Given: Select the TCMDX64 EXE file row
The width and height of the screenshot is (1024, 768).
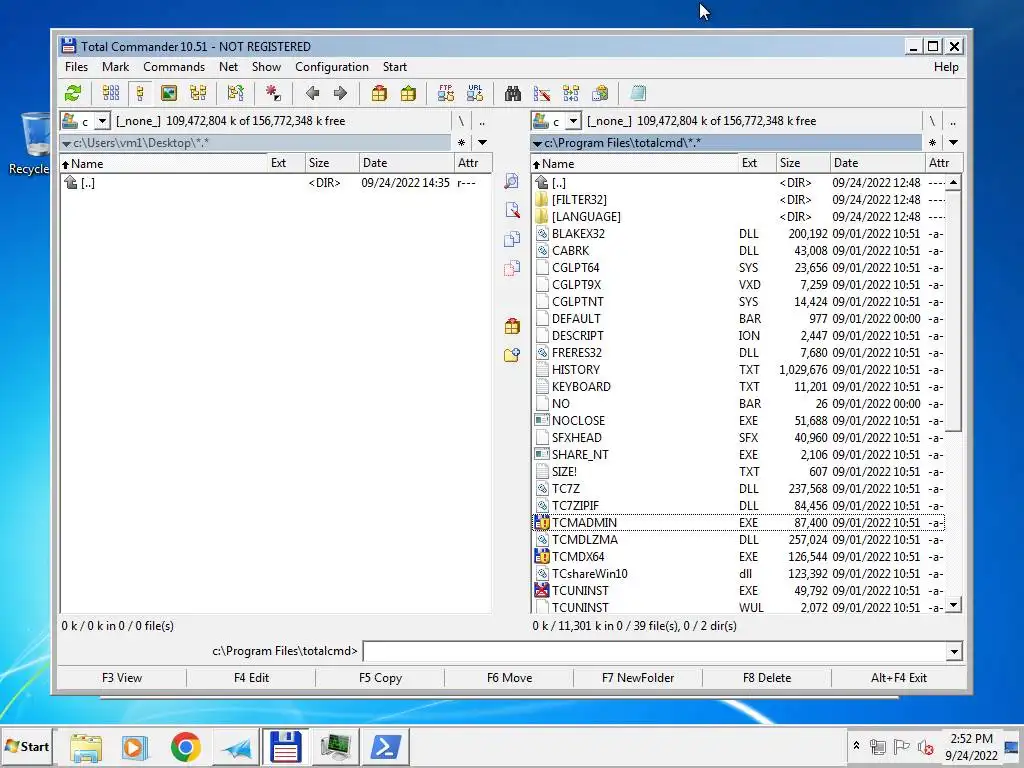Looking at the screenshot, I should click(x=739, y=556).
